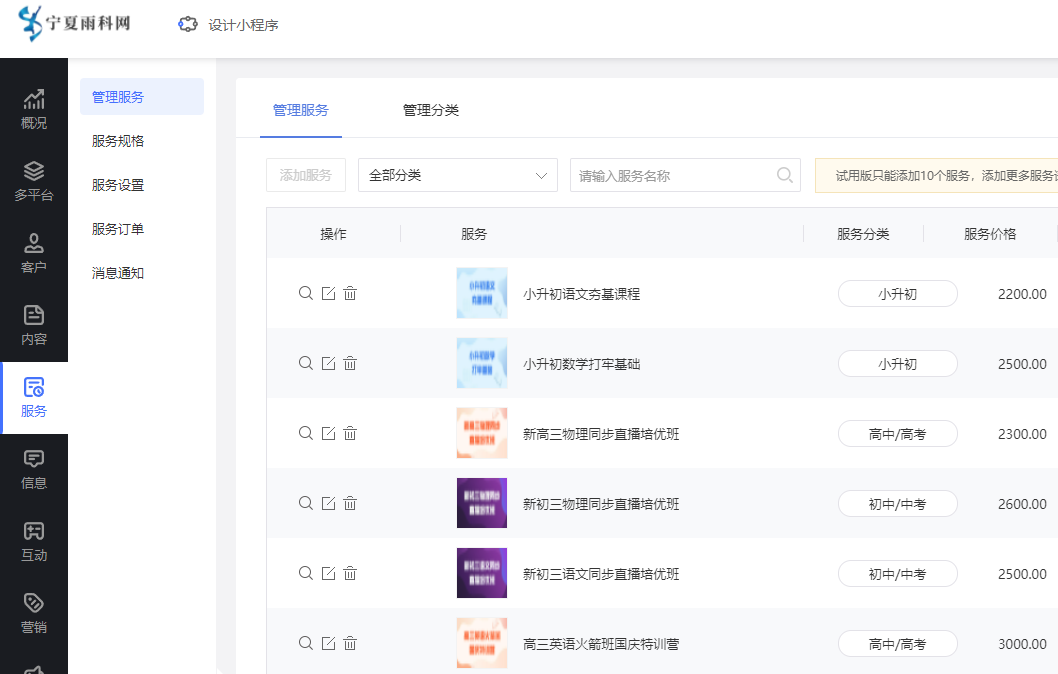1058x674 pixels.
Task: Switch to the 管理分类 tab
Action: tap(430, 110)
